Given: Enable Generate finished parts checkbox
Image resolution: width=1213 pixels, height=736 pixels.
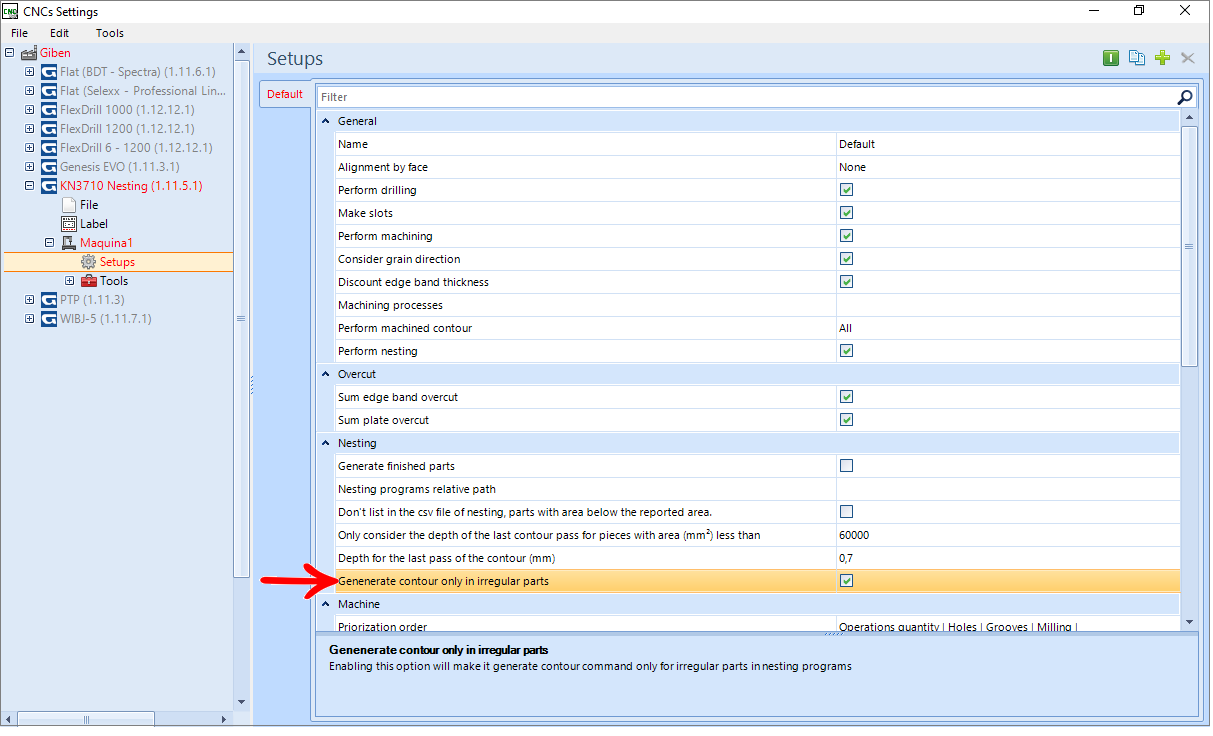Looking at the screenshot, I should 846,466.
